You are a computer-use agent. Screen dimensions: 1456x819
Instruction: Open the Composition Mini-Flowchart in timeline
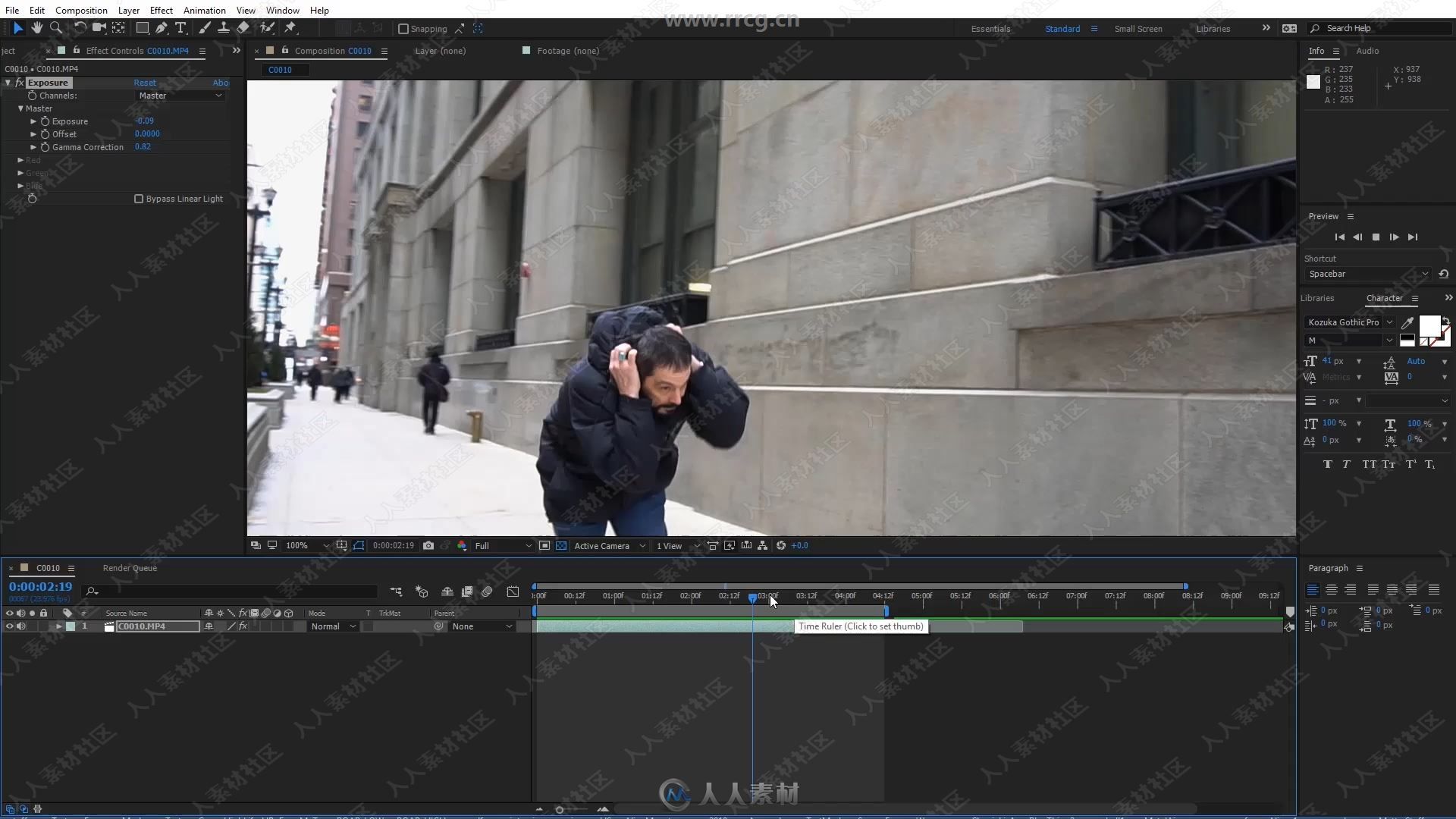pyautogui.click(x=396, y=591)
